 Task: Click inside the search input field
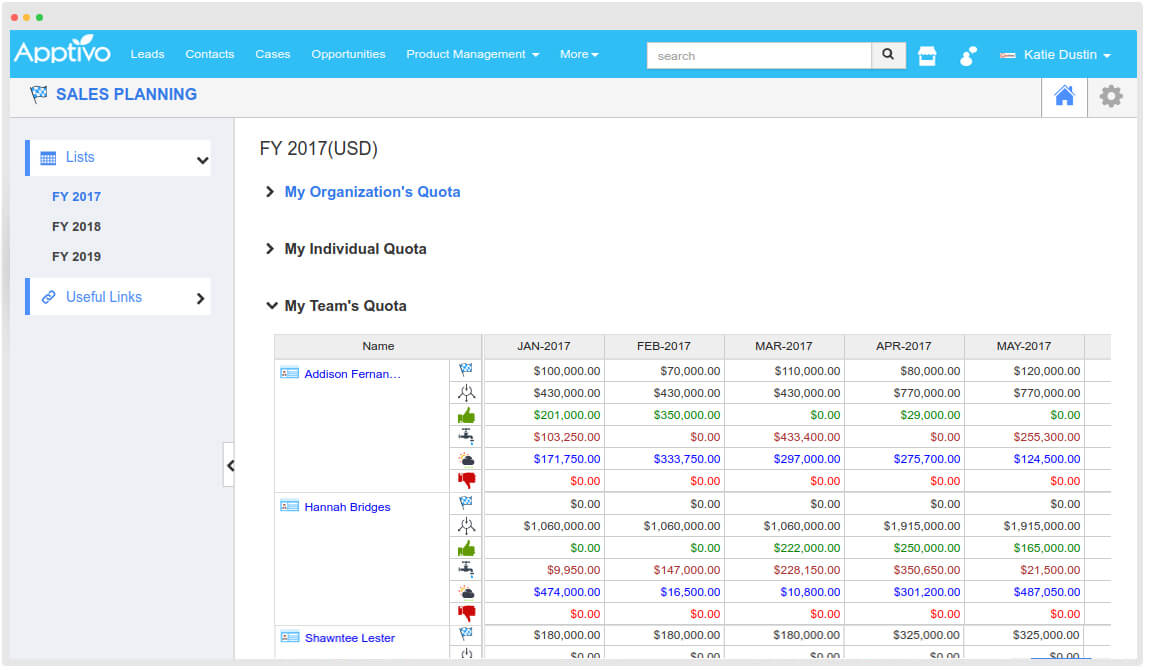[x=759, y=56]
